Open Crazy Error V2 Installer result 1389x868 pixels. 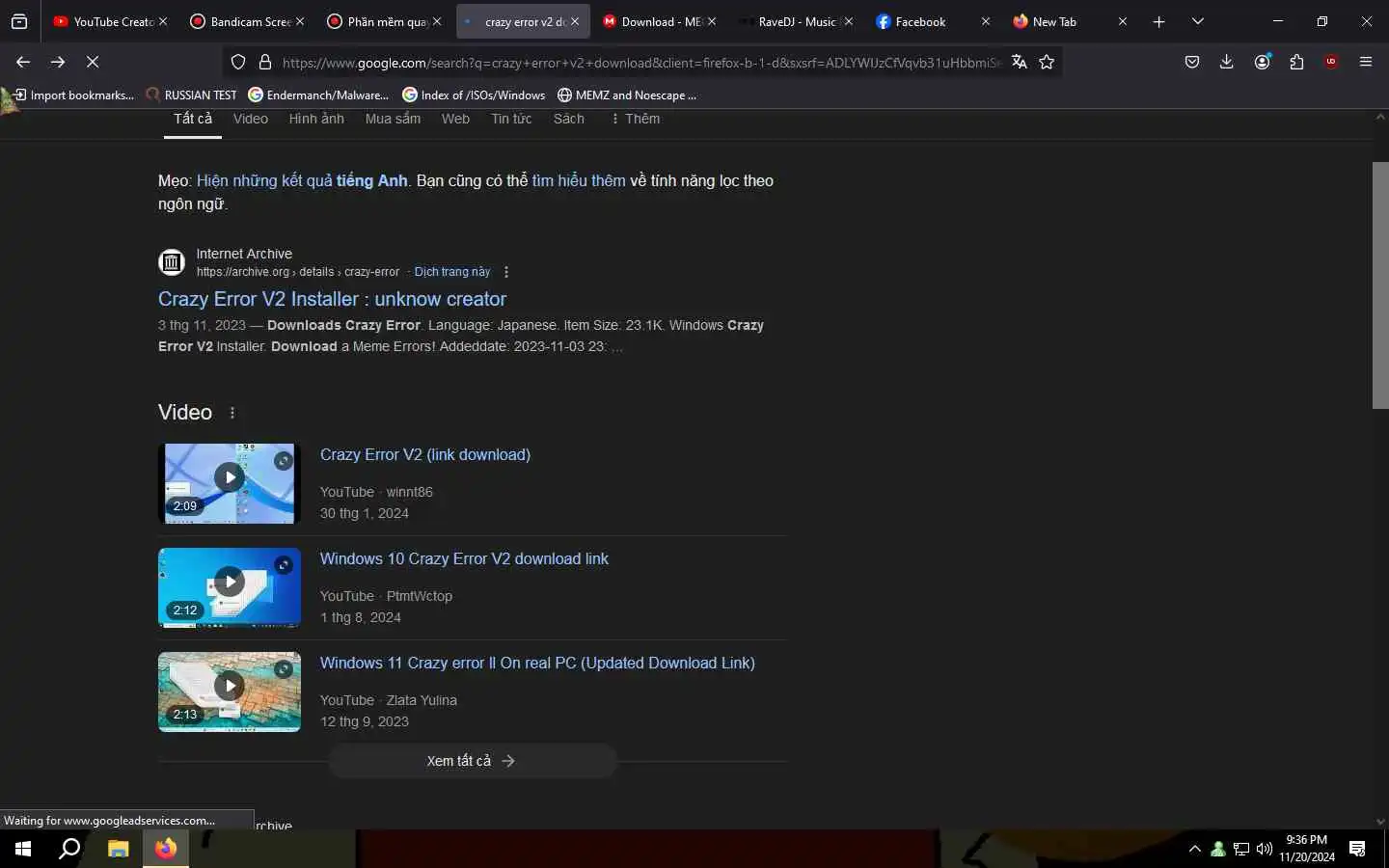click(x=332, y=299)
